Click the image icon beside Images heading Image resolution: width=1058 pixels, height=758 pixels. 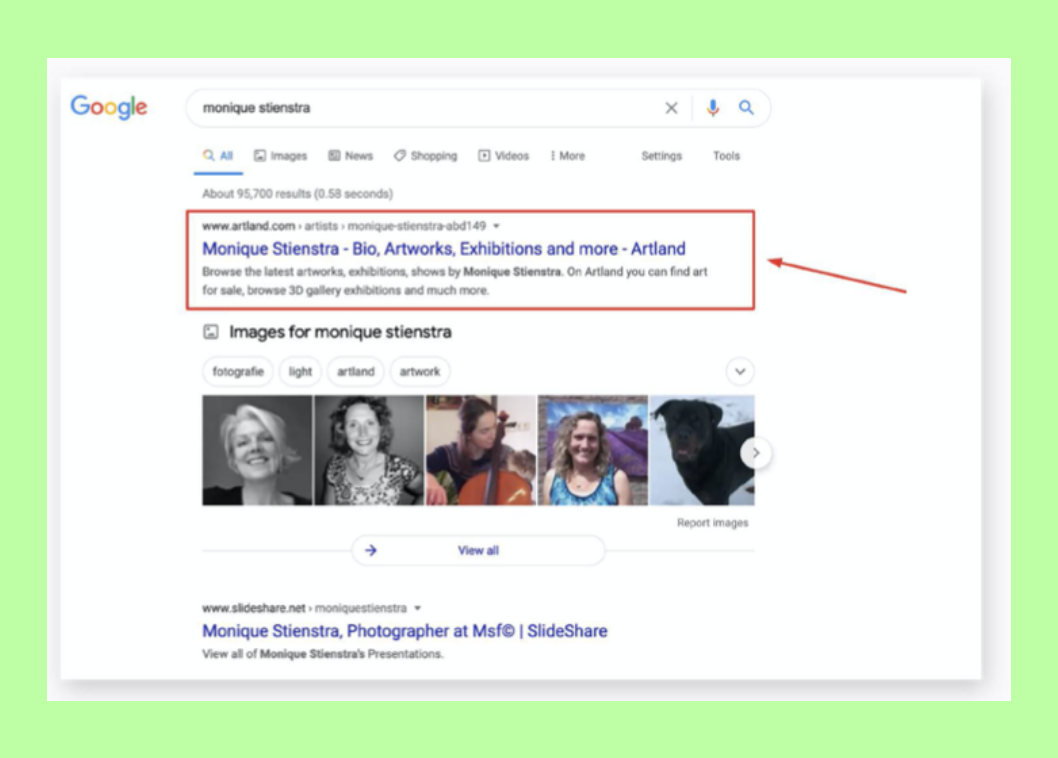(x=211, y=332)
